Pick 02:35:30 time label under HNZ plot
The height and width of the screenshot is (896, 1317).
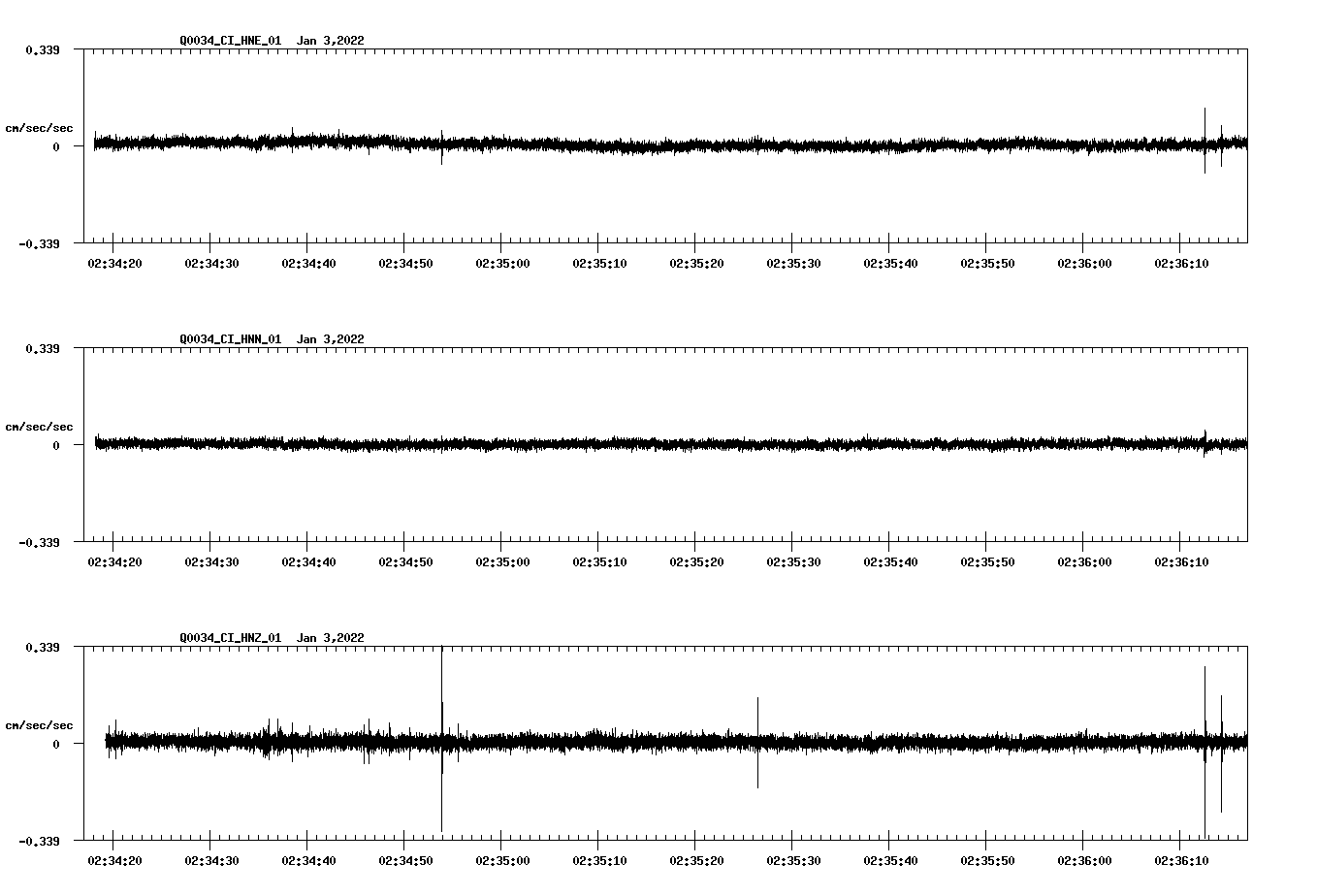[793, 860]
